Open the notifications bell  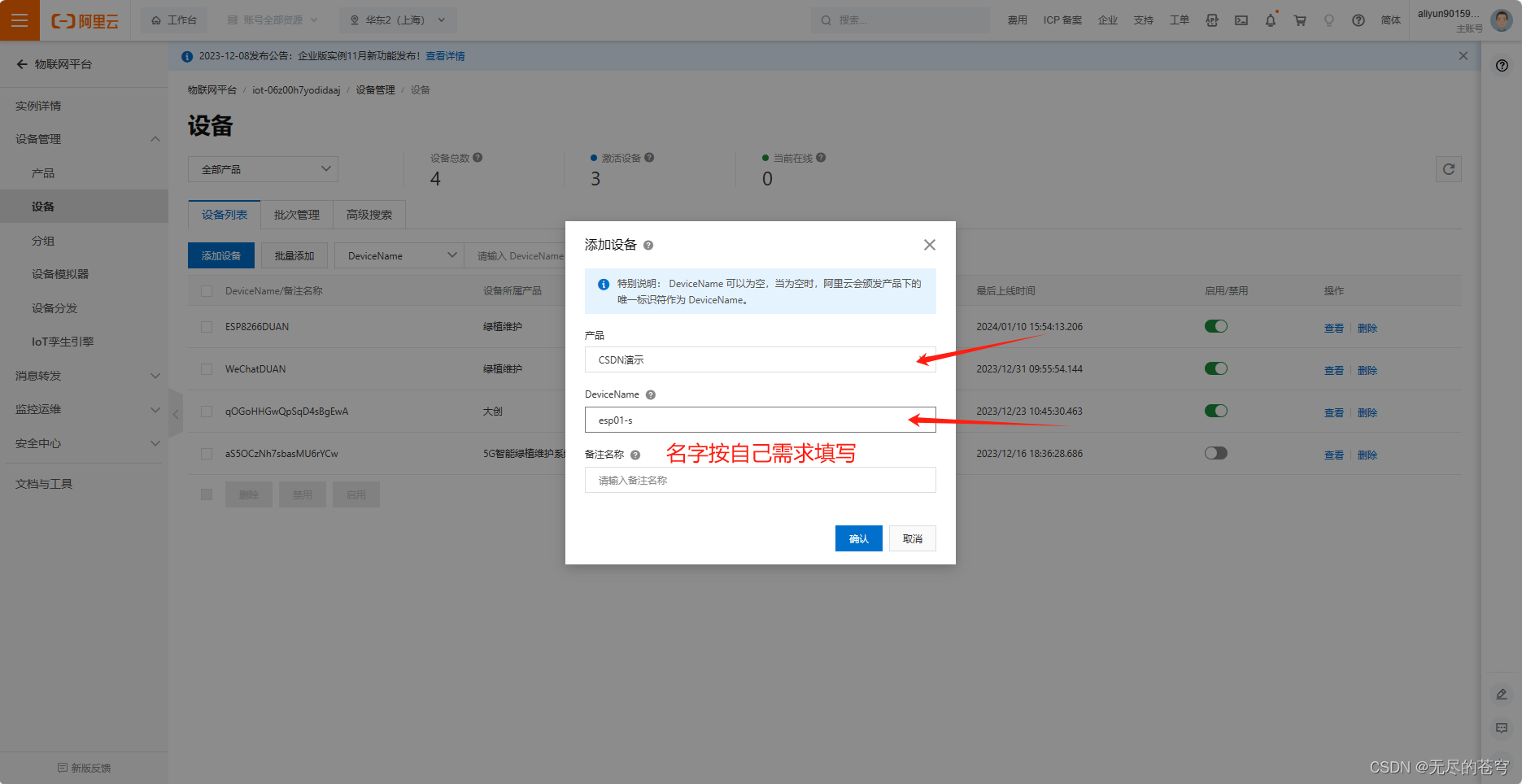[x=1270, y=20]
